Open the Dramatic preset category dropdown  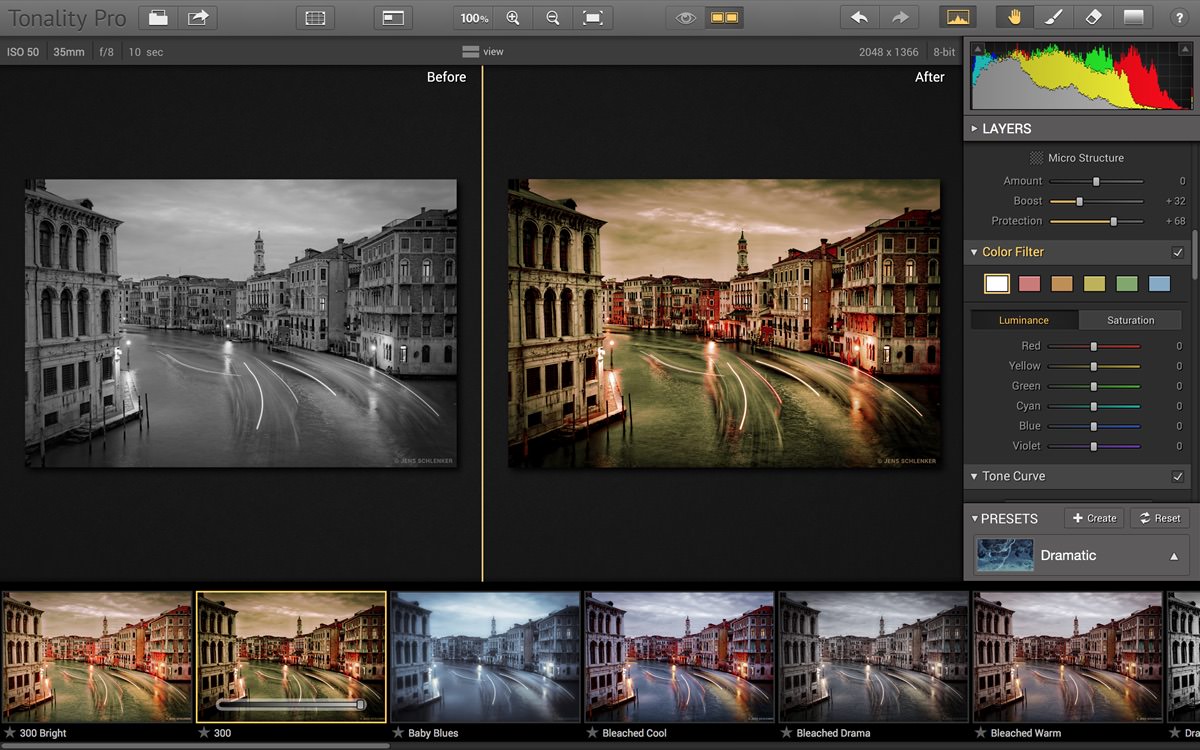point(1082,555)
